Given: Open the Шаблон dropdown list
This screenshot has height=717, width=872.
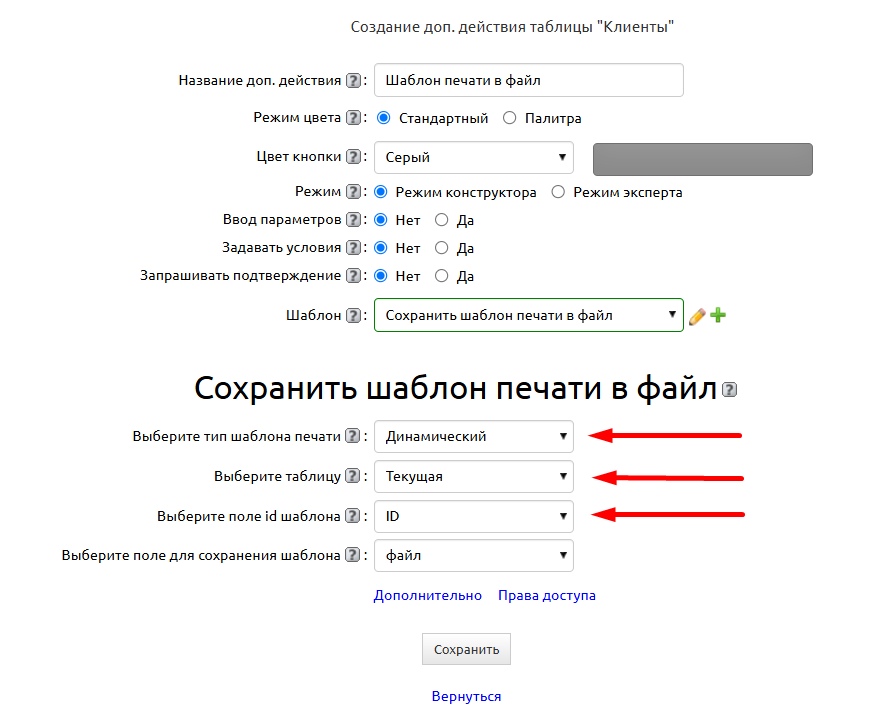Looking at the screenshot, I should click(x=528, y=315).
